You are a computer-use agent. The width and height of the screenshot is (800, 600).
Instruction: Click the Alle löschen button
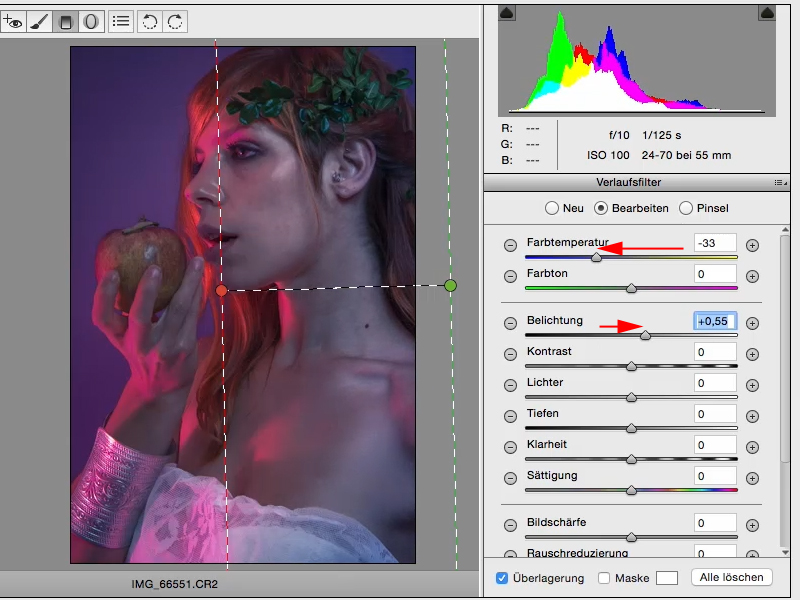click(x=733, y=577)
